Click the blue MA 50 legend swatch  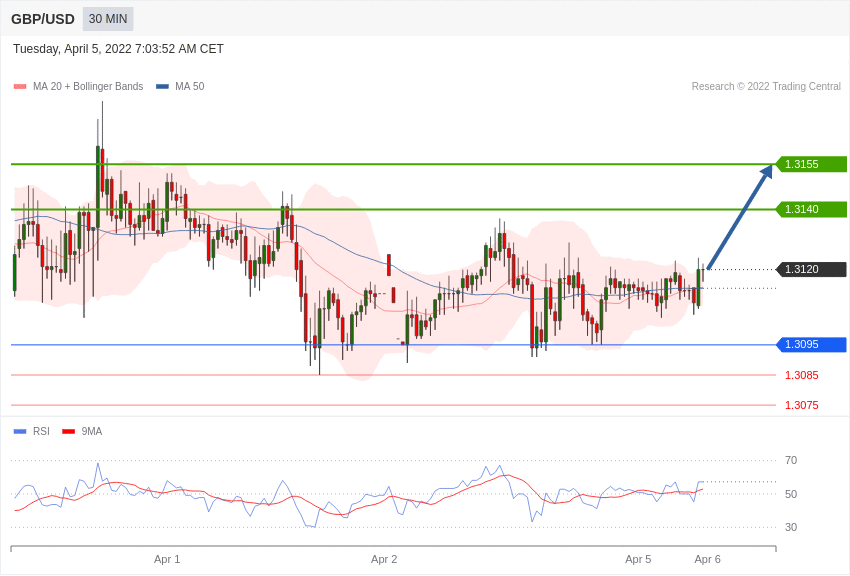[162, 86]
